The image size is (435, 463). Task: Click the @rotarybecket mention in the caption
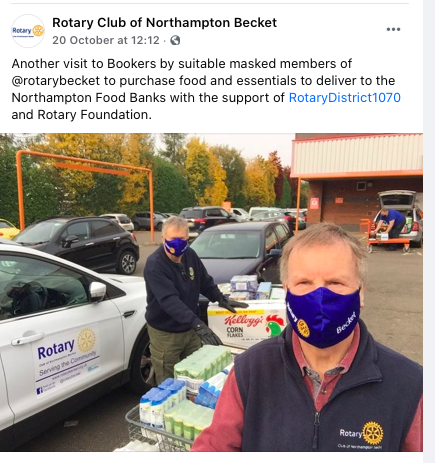click(56, 81)
